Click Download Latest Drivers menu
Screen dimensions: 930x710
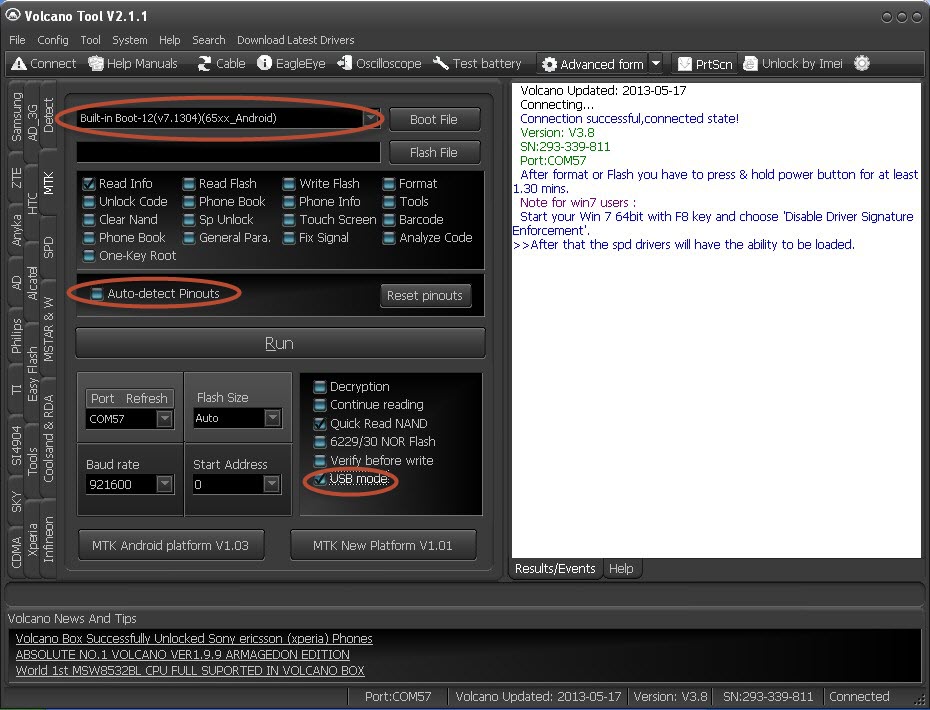click(295, 40)
